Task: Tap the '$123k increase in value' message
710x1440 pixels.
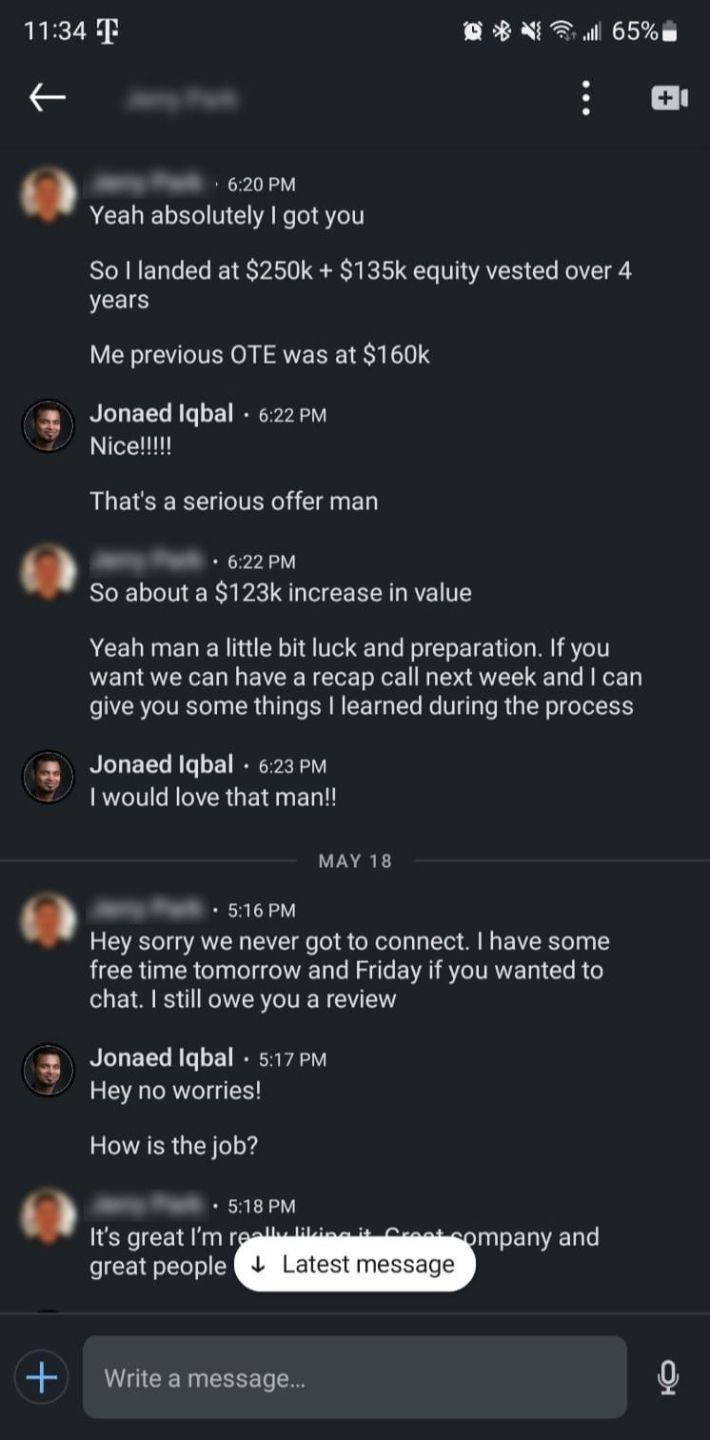Action: tap(280, 592)
